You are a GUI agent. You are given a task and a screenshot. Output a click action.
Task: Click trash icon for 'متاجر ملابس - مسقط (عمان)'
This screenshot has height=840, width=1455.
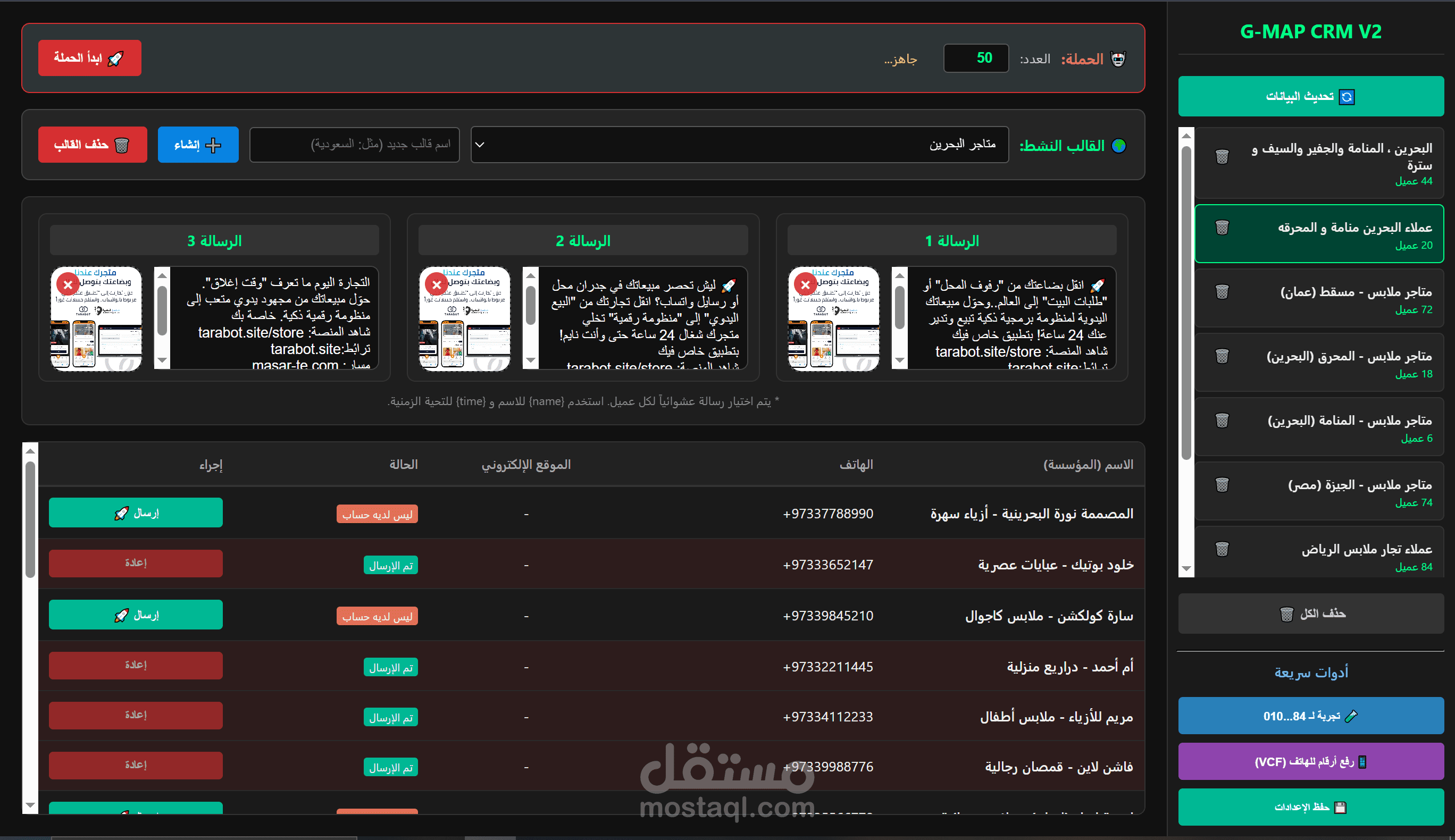click(x=1222, y=291)
